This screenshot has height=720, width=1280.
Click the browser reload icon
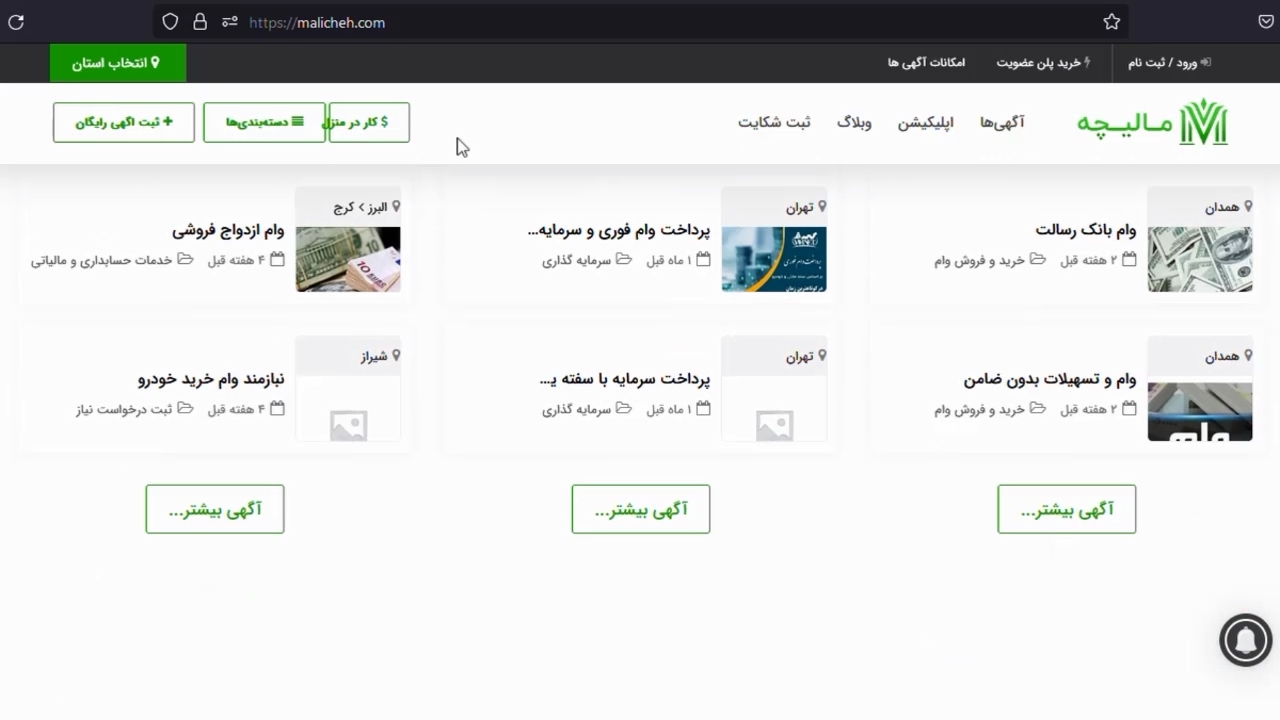[16, 22]
